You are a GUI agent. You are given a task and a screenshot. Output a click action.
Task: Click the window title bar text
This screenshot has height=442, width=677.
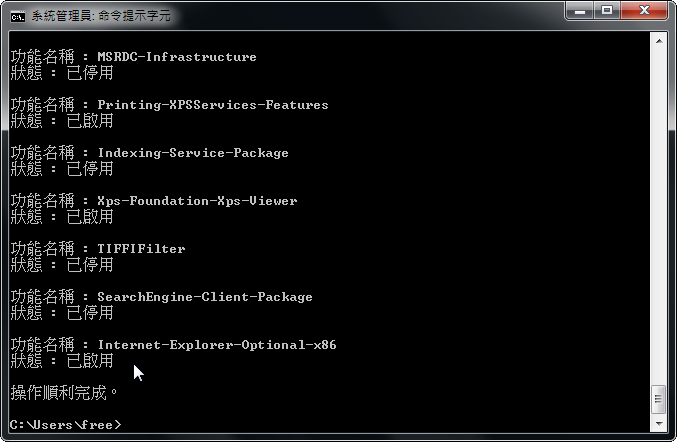click(101, 16)
